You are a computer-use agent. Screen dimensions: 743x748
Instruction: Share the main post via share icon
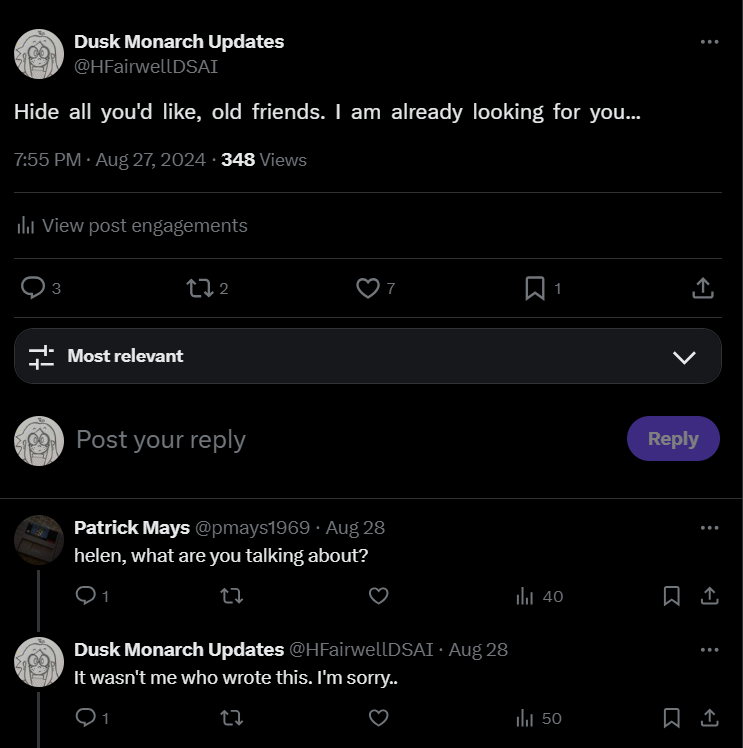[703, 288]
